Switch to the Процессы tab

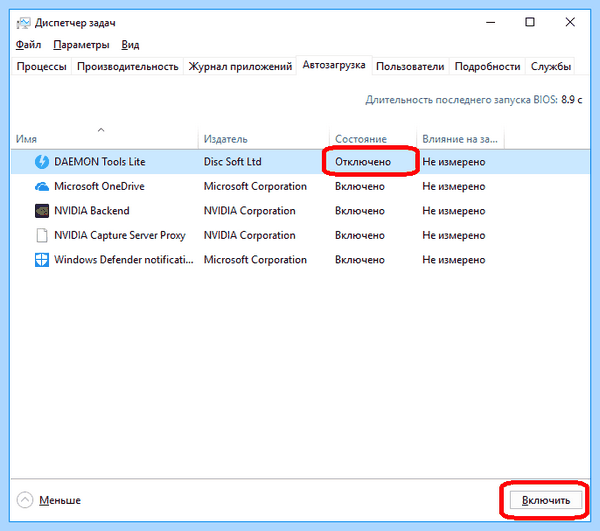tap(41, 67)
